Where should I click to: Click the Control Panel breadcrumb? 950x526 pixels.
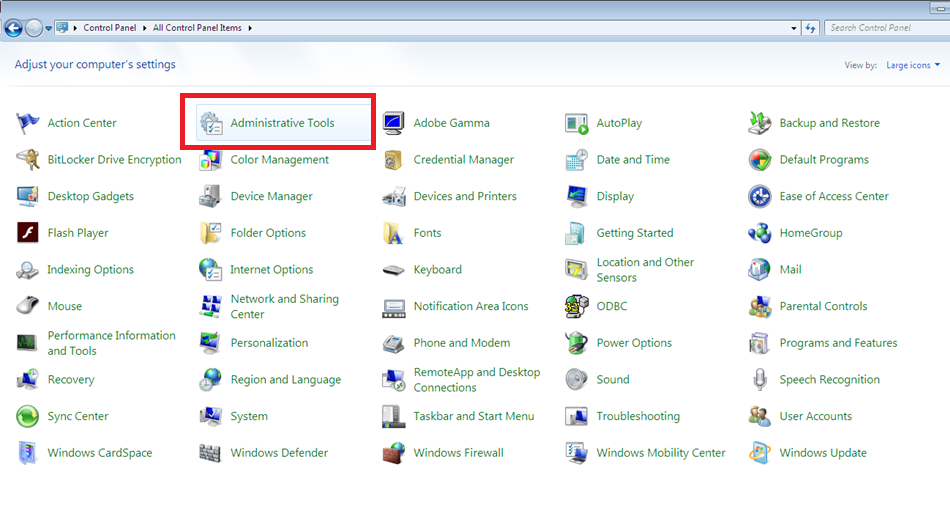point(110,28)
